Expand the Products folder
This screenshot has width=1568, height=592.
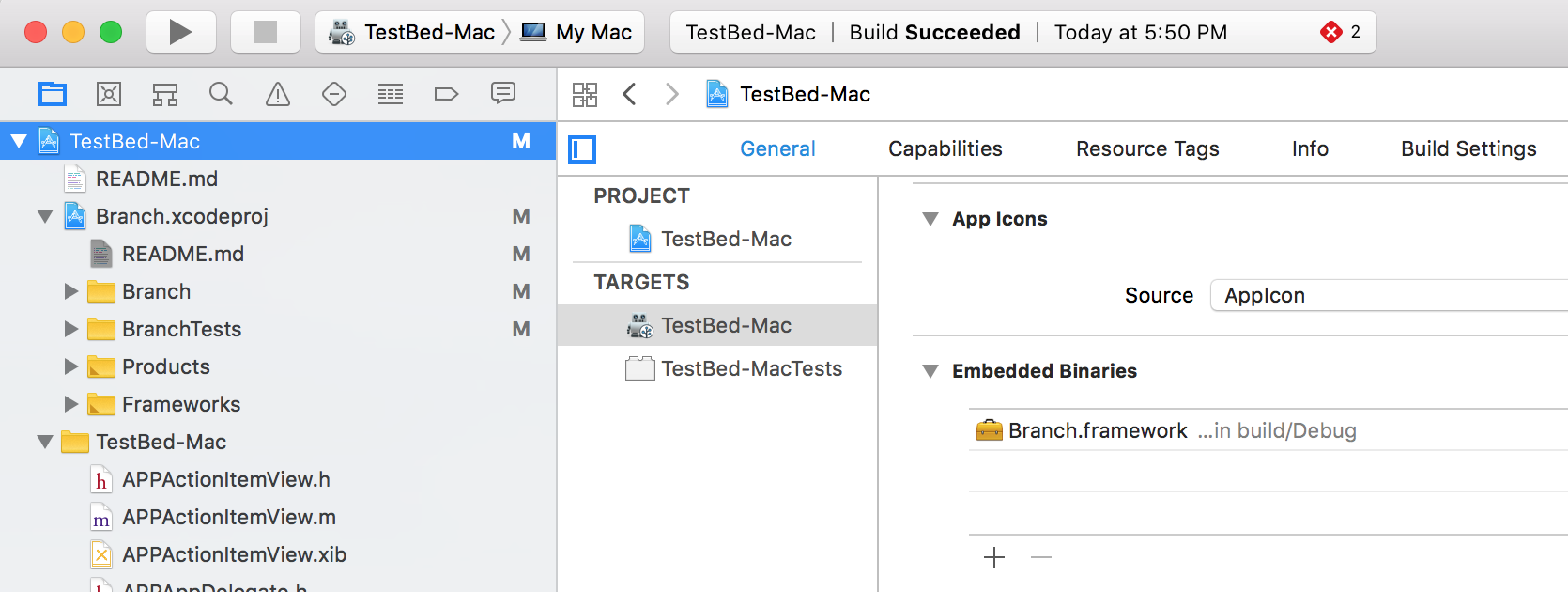[71, 366]
